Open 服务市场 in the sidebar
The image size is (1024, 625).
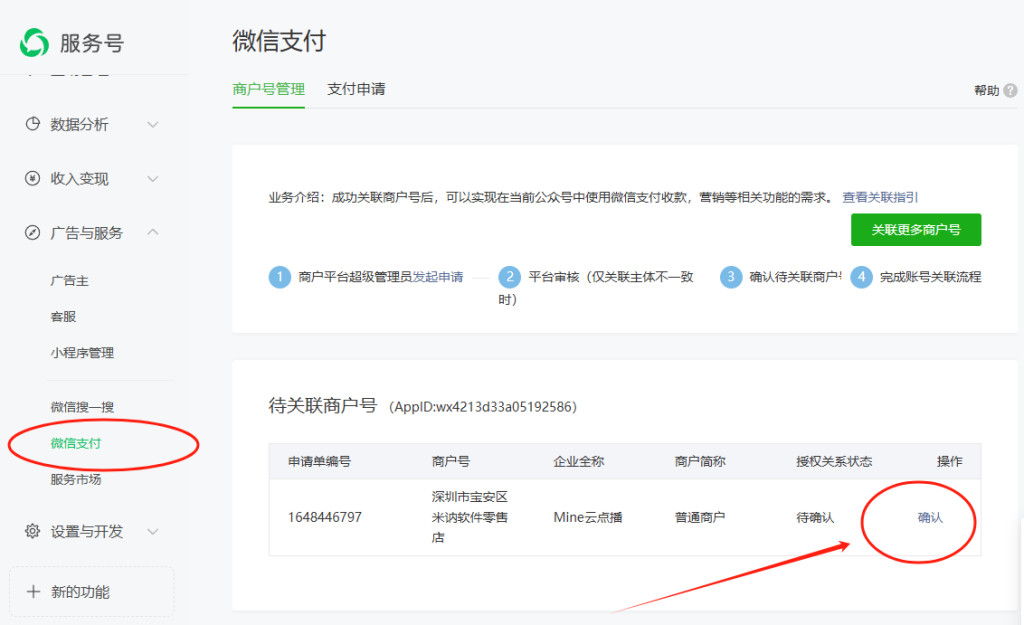click(x=76, y=479)
